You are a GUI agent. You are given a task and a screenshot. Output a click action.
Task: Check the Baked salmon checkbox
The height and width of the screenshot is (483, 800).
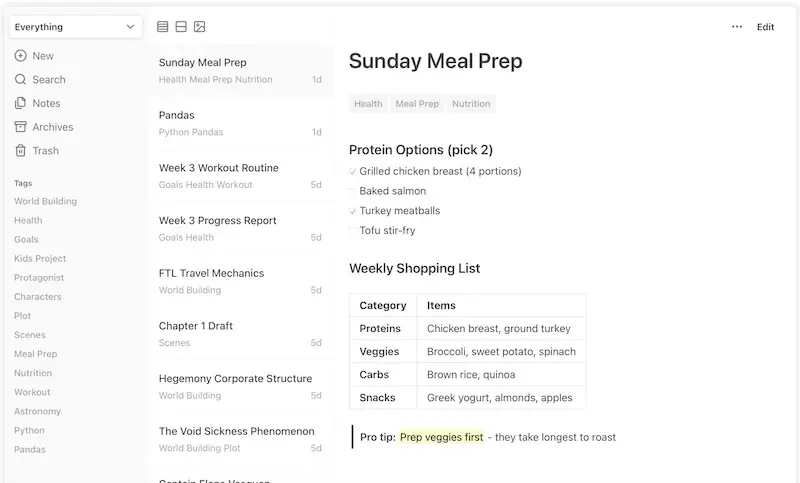(x=353, y=191)
